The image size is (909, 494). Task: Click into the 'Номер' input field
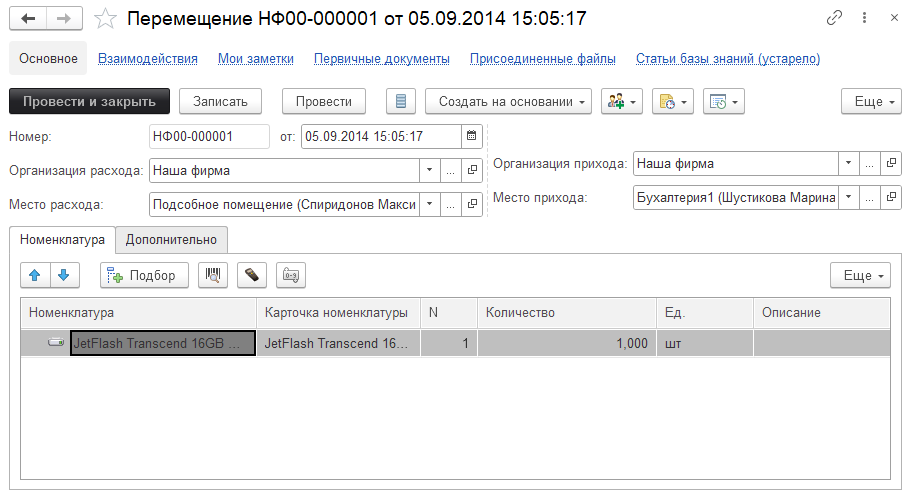tap(208, 136)
